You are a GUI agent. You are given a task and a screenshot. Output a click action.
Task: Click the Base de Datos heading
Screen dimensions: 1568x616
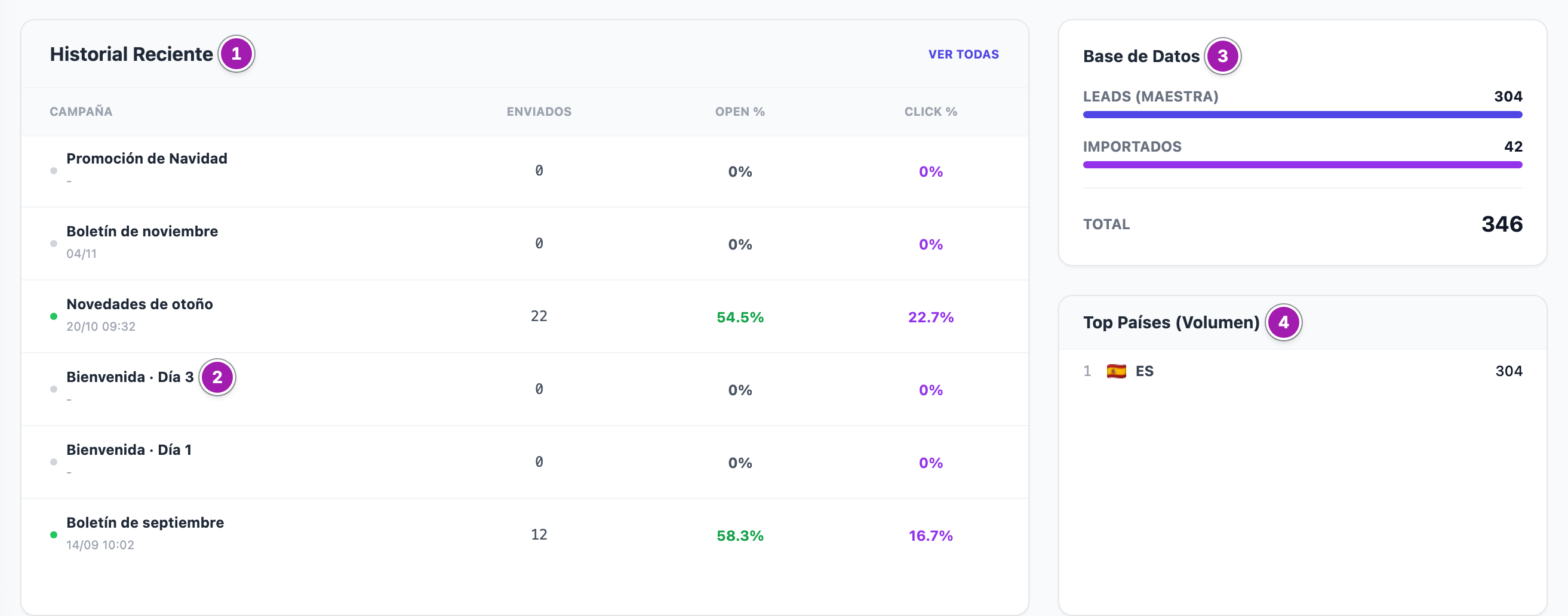1140,56
